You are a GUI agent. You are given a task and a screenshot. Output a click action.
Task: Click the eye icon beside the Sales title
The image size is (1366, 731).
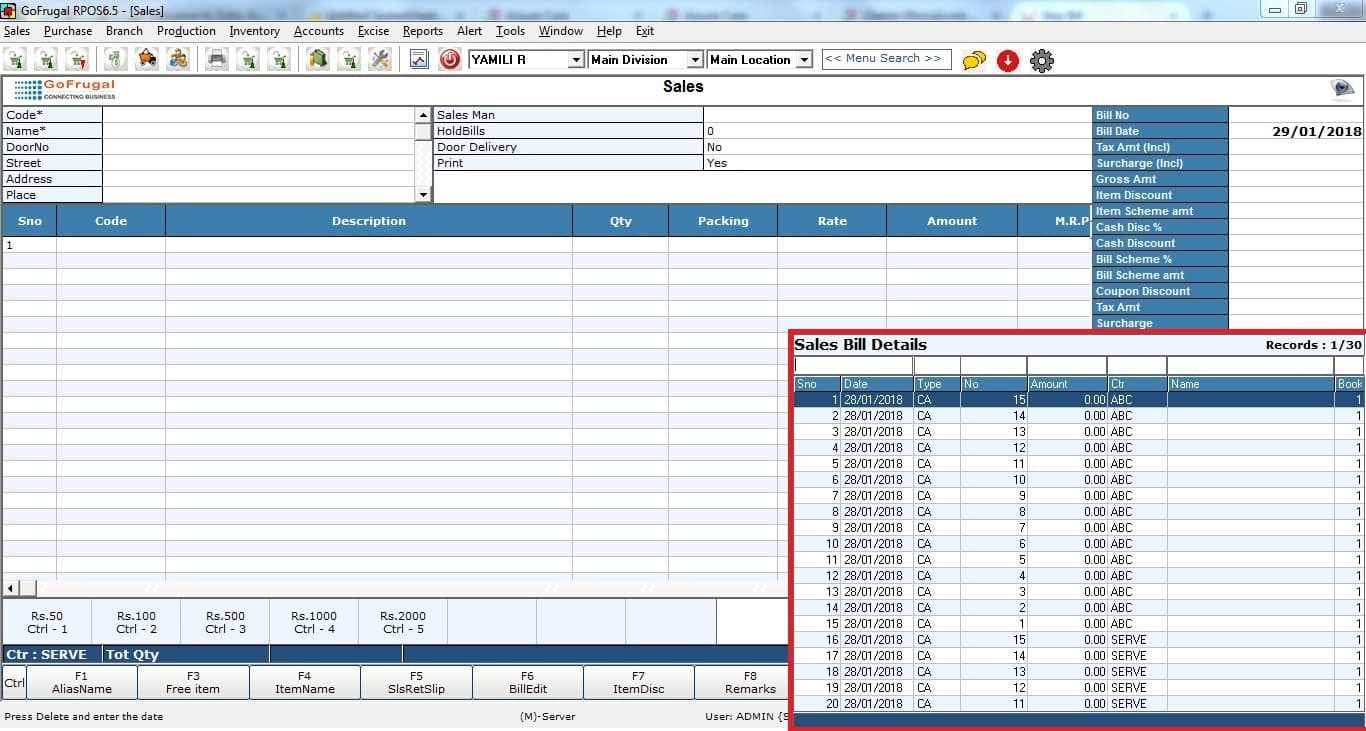pos(1342,89)
